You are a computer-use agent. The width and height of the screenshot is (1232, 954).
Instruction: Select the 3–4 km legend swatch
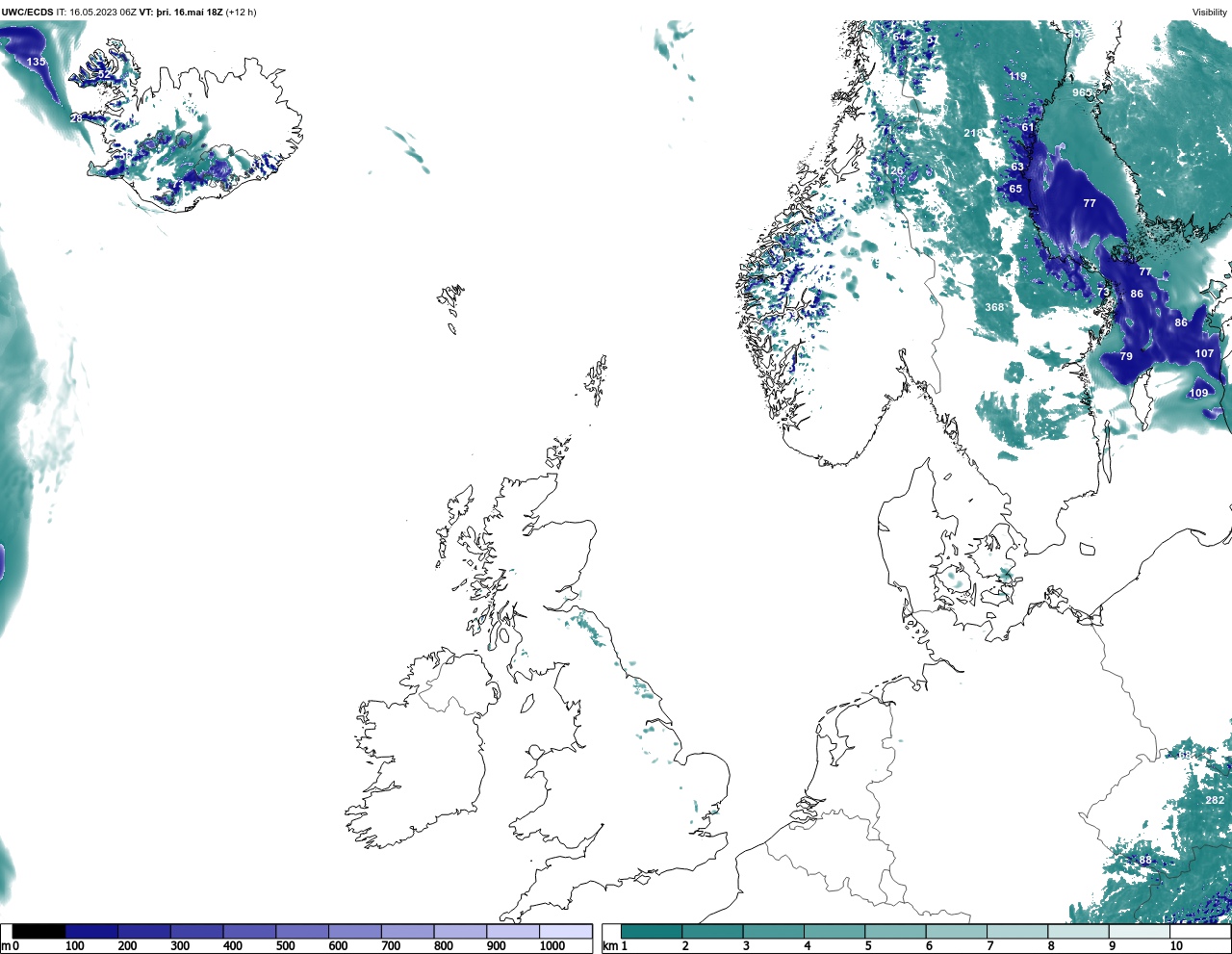(x=773, y=931)
